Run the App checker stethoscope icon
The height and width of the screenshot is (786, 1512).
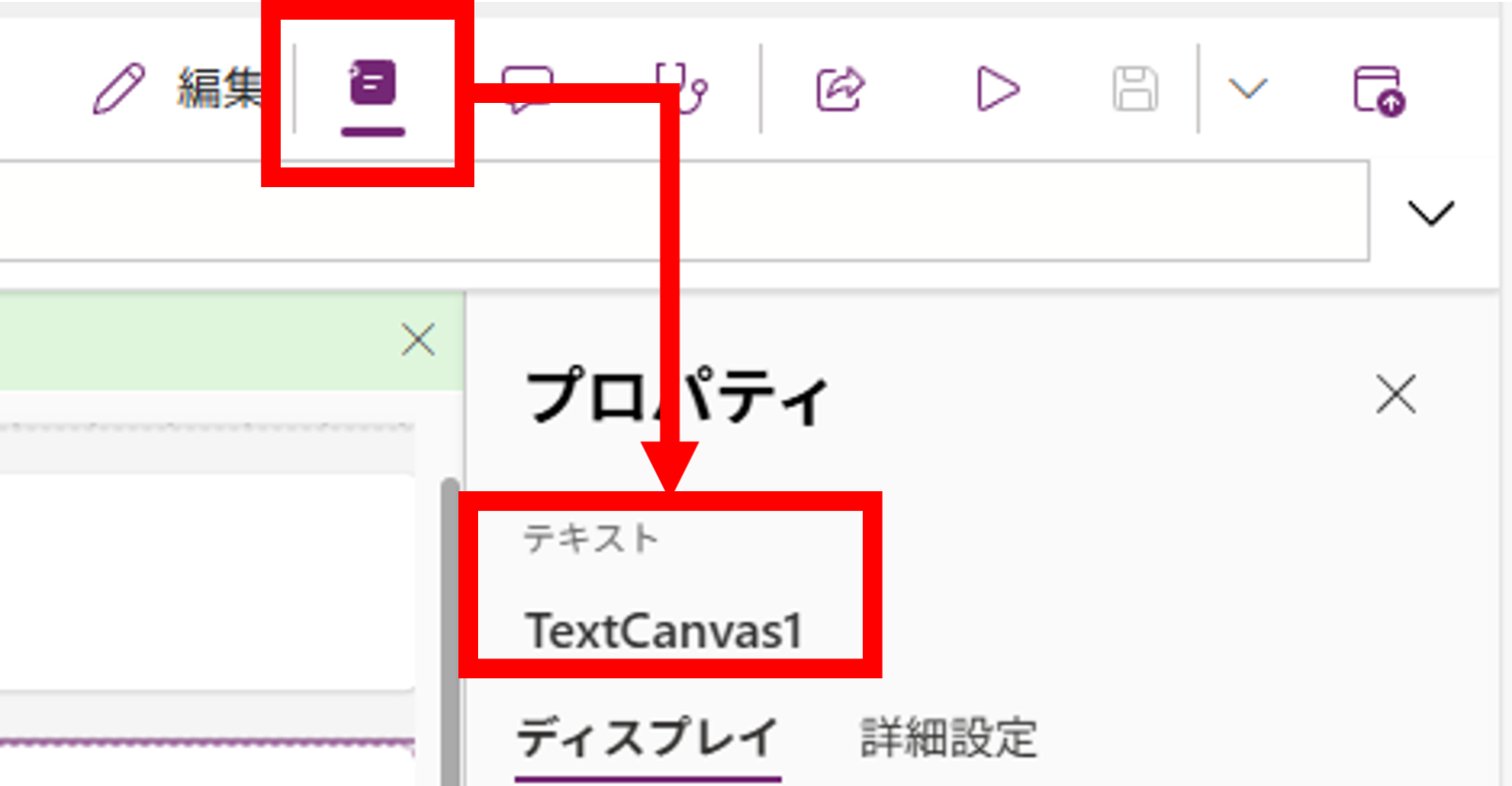(x=682, y=89)
